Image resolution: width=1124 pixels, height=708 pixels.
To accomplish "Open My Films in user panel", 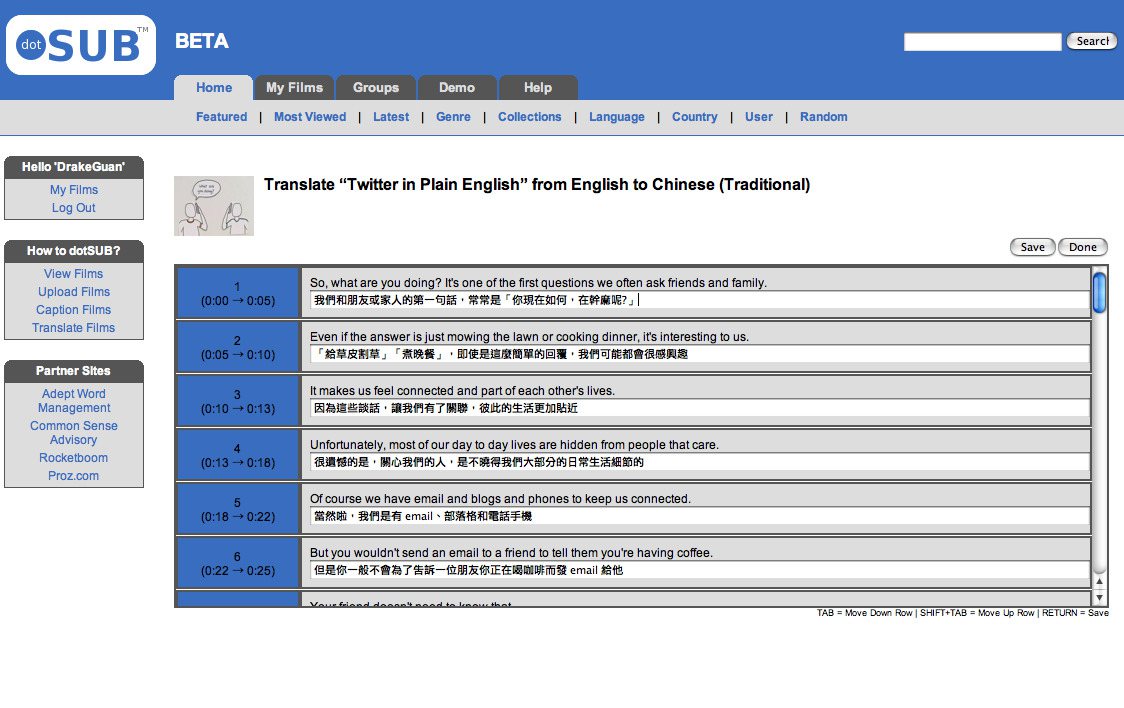I will click(74, 190).
